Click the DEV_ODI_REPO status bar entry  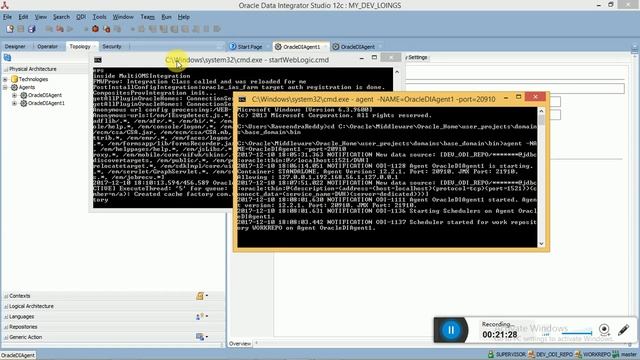point(551,354)
